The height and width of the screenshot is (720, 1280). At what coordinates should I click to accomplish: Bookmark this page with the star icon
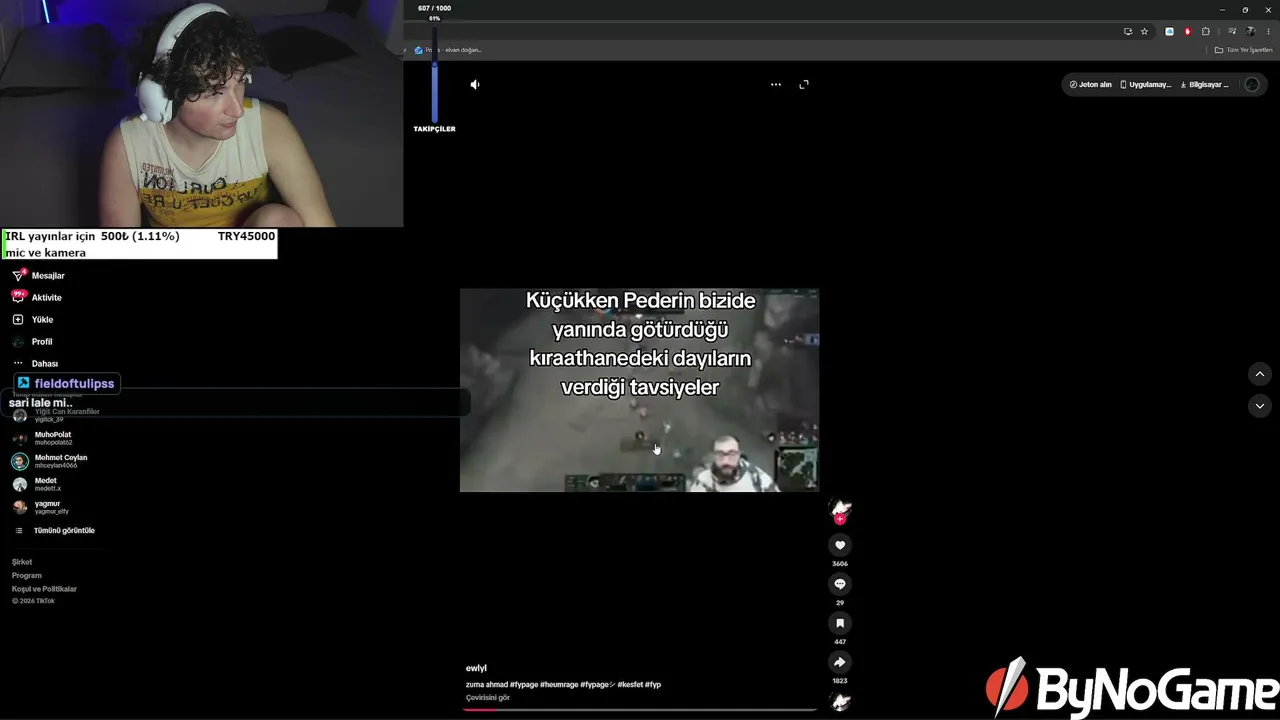(1145, 31)
